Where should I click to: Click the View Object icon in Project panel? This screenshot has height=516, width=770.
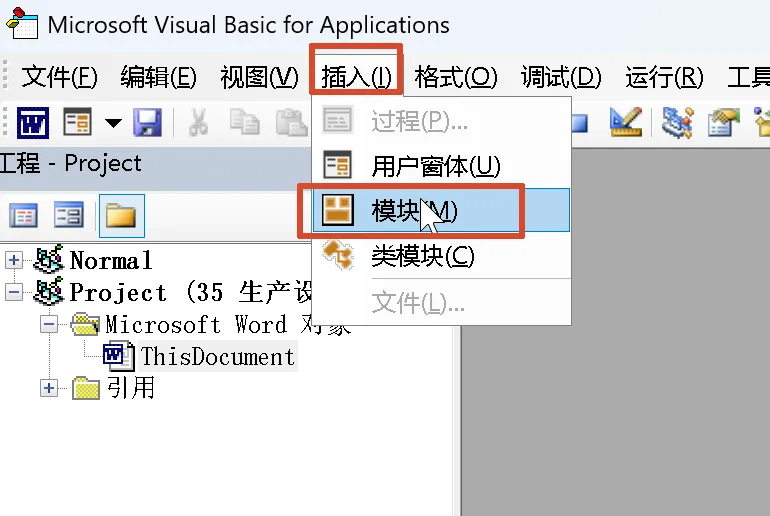click(69, 215)
